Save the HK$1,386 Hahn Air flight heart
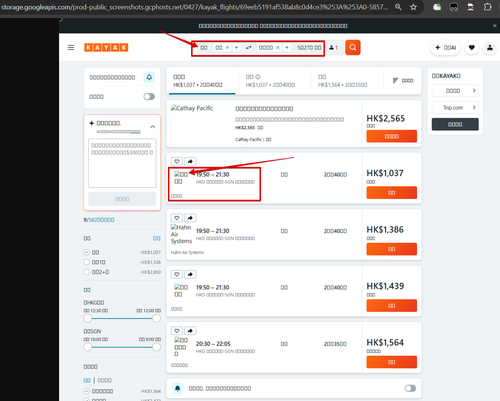The height and width of the screenshot is (401, 500). (x=177, y=218)
